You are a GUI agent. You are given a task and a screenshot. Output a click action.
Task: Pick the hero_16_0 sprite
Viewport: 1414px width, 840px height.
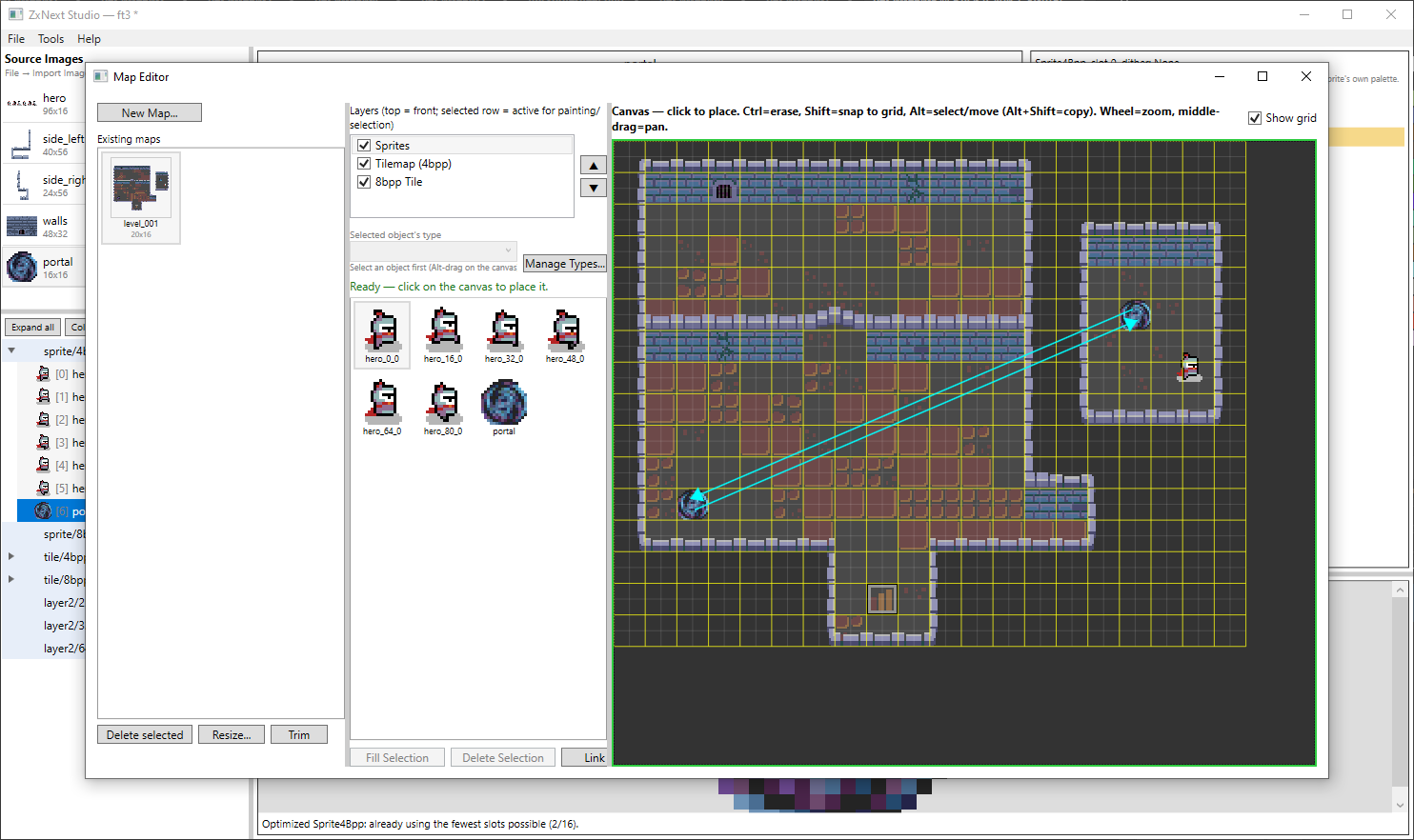point(443,334)
